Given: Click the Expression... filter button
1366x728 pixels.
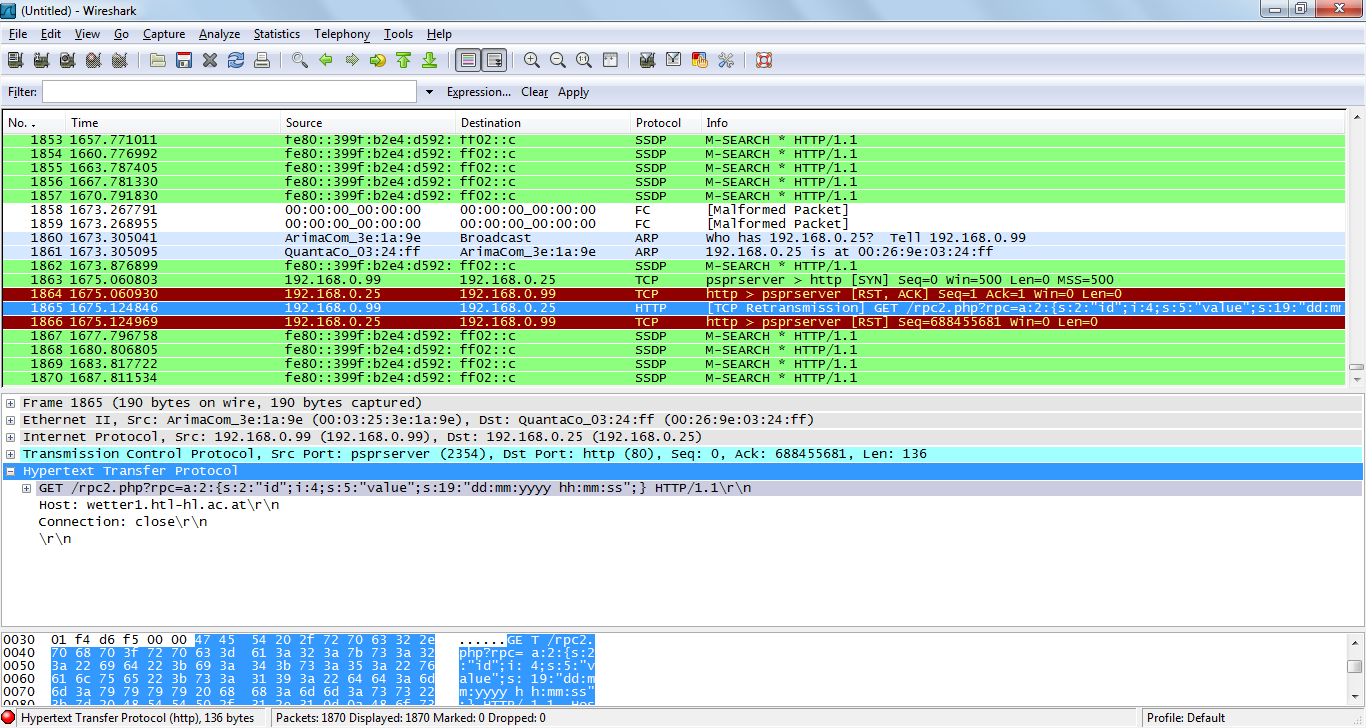Looking at the screenshot, I should (x=479, y=92).
